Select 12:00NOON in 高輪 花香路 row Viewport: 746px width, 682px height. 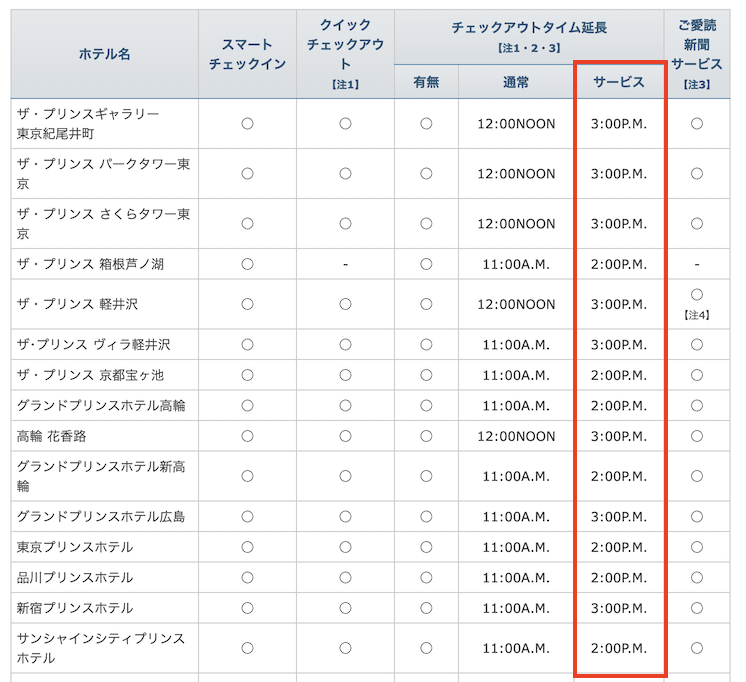(516, 436)
